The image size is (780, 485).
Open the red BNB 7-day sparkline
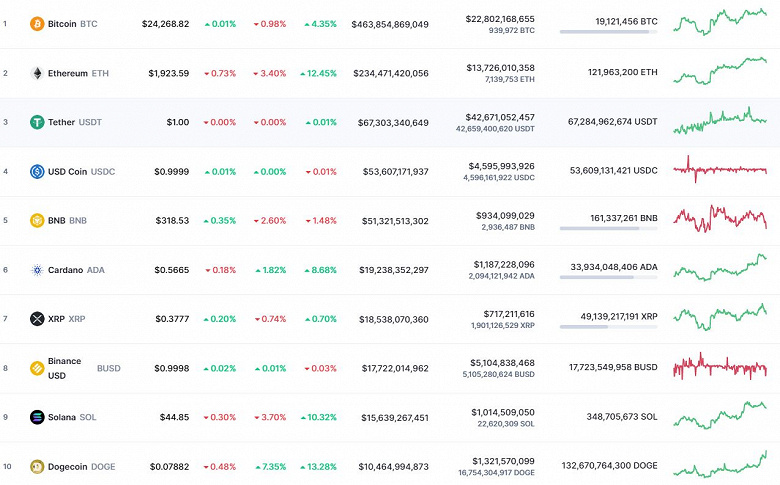coord(720,218)
